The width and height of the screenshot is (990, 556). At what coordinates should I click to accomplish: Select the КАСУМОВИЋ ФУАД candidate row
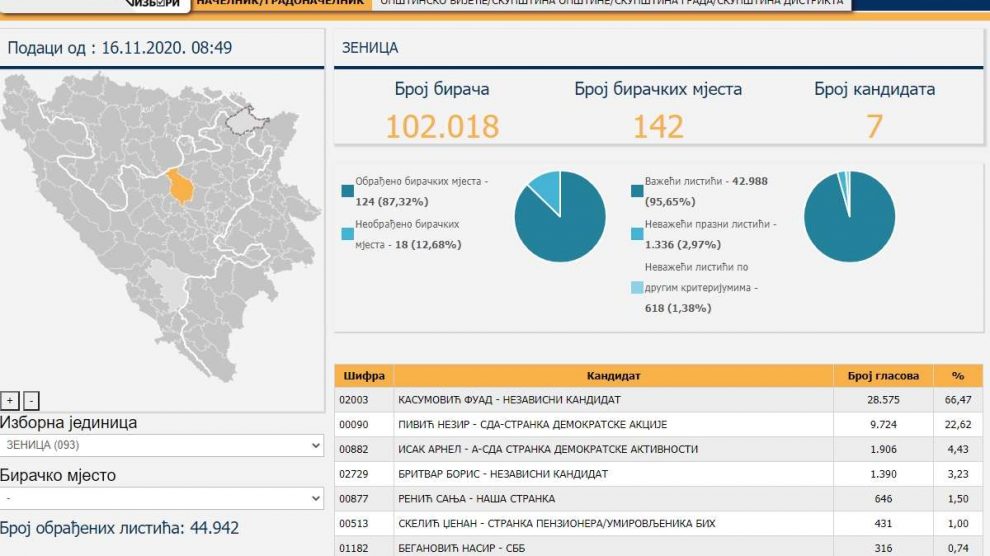tap(614, 399)
